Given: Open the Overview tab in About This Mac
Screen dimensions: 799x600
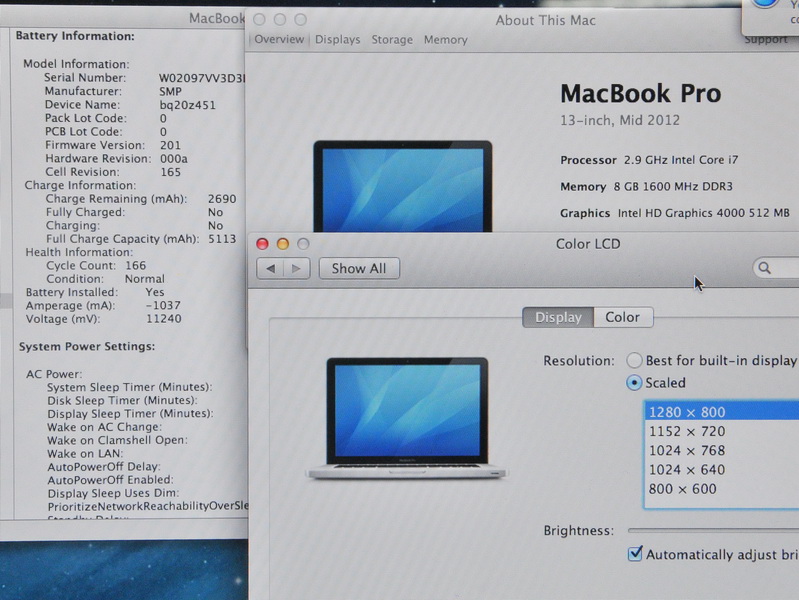Looking at the screenshot, I should pyautogui.click(x=279, y=39).
